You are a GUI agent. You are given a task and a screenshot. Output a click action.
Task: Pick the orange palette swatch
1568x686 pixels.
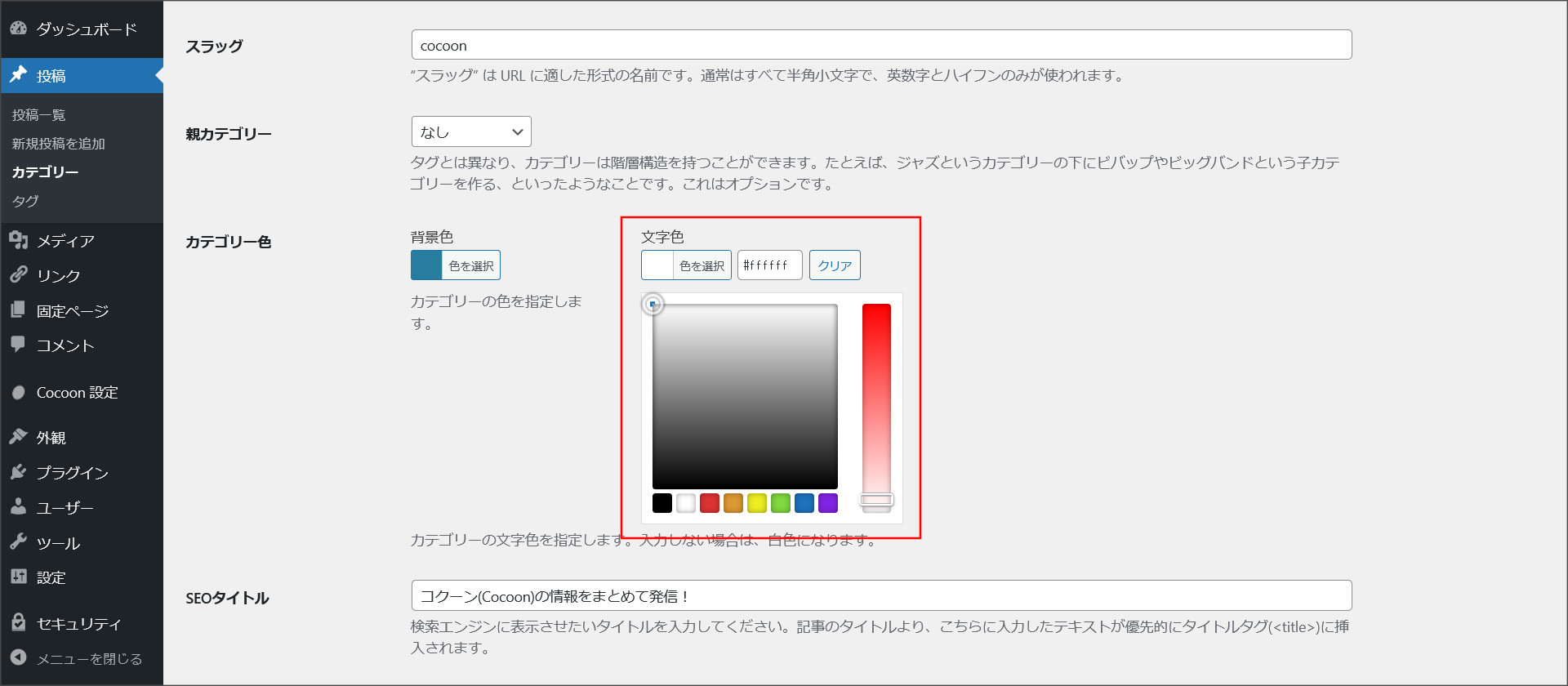[733, 503]
